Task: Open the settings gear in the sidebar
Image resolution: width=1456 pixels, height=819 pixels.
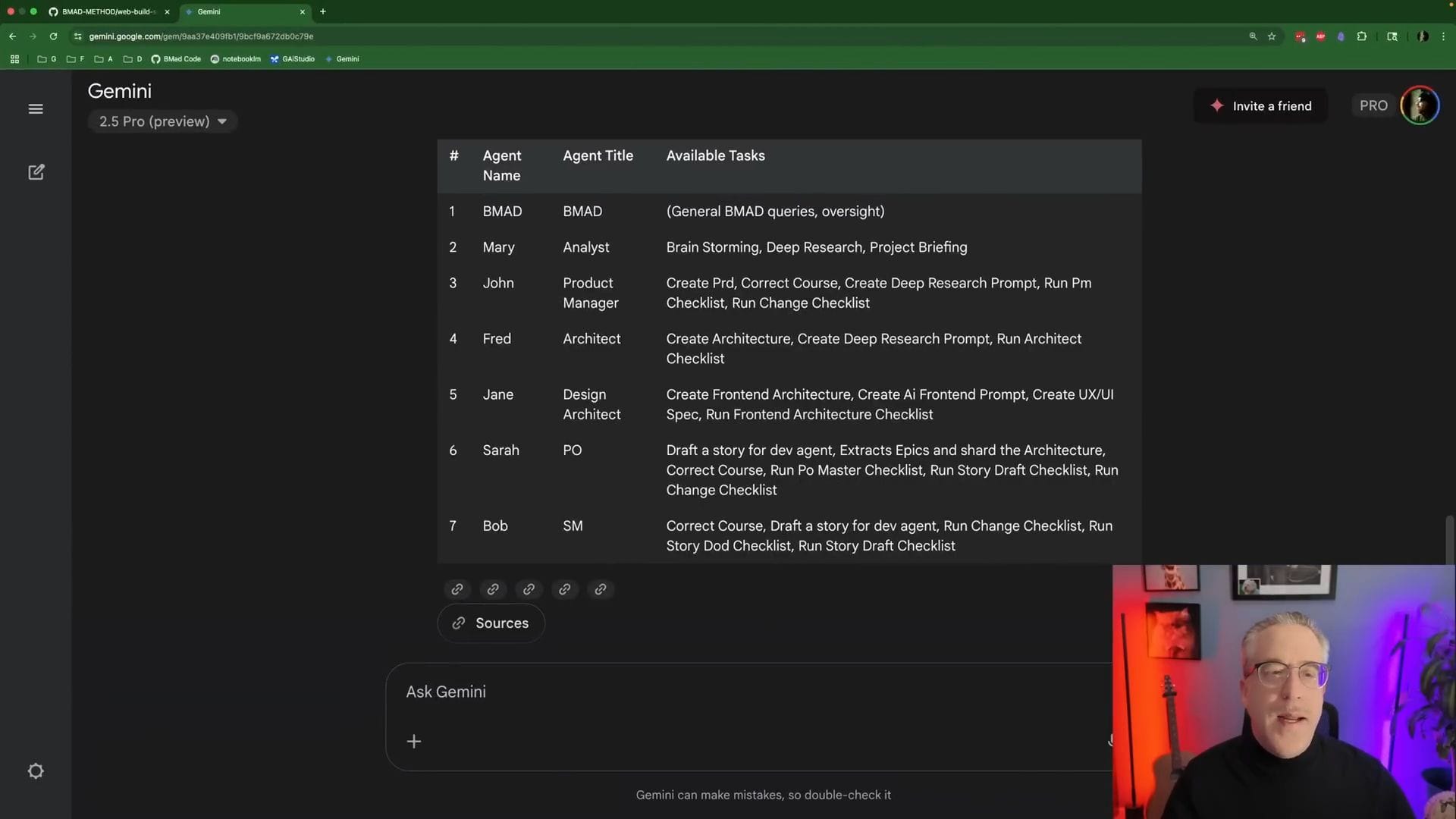Action: click(x=36, y=771)
